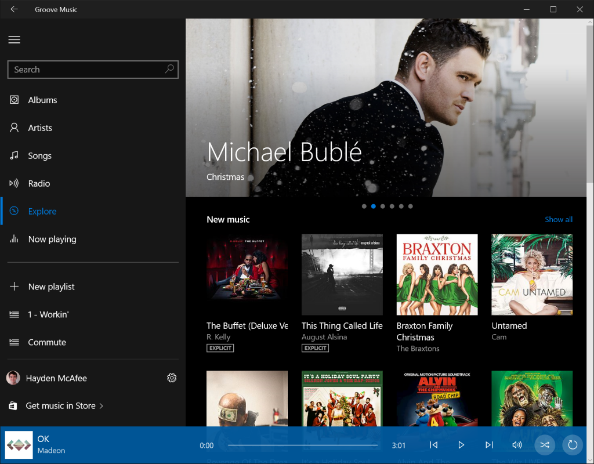
Task: Click the Store bag icon
Action: tap(13, 406)
